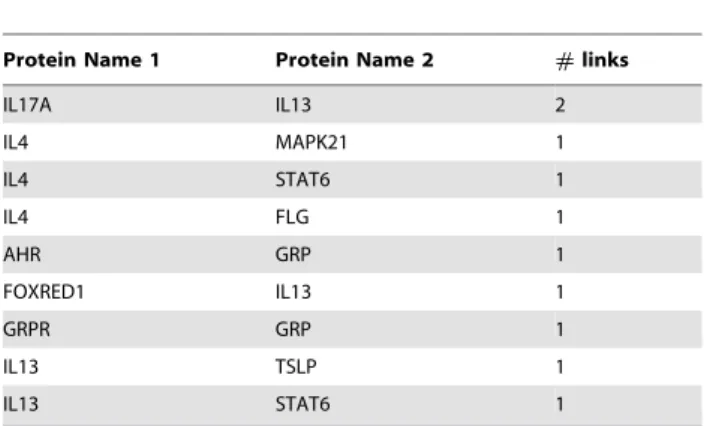Image resolution: width=704 pixels, height=426 pixels.
Task: Select STAT6 in the last row
Action: pos(303,404)
